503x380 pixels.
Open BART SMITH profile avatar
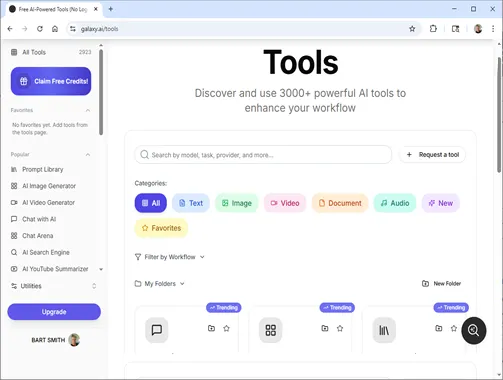(x=74, y=340)
